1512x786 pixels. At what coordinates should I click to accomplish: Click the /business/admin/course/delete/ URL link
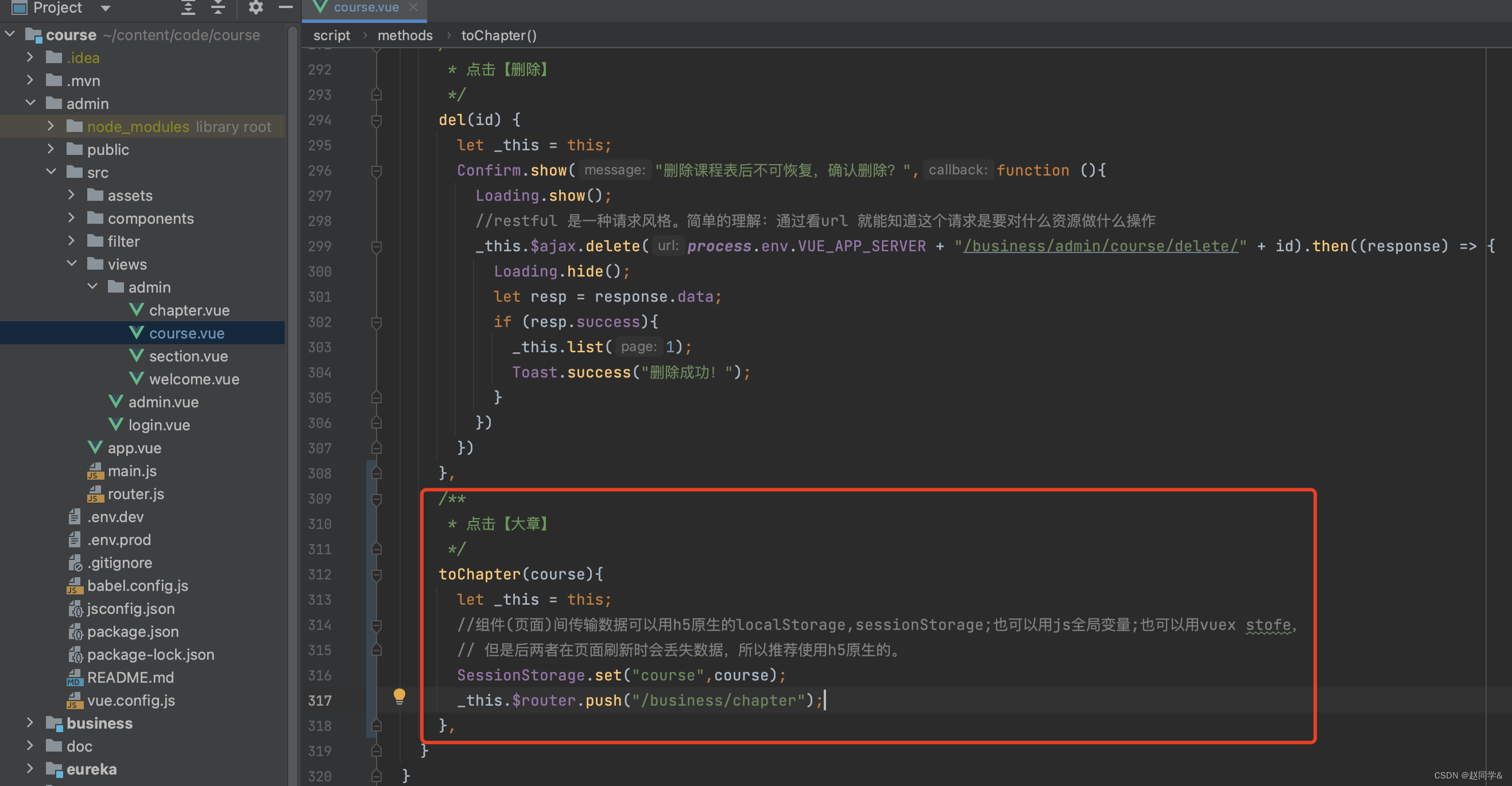coord(1100,246)
